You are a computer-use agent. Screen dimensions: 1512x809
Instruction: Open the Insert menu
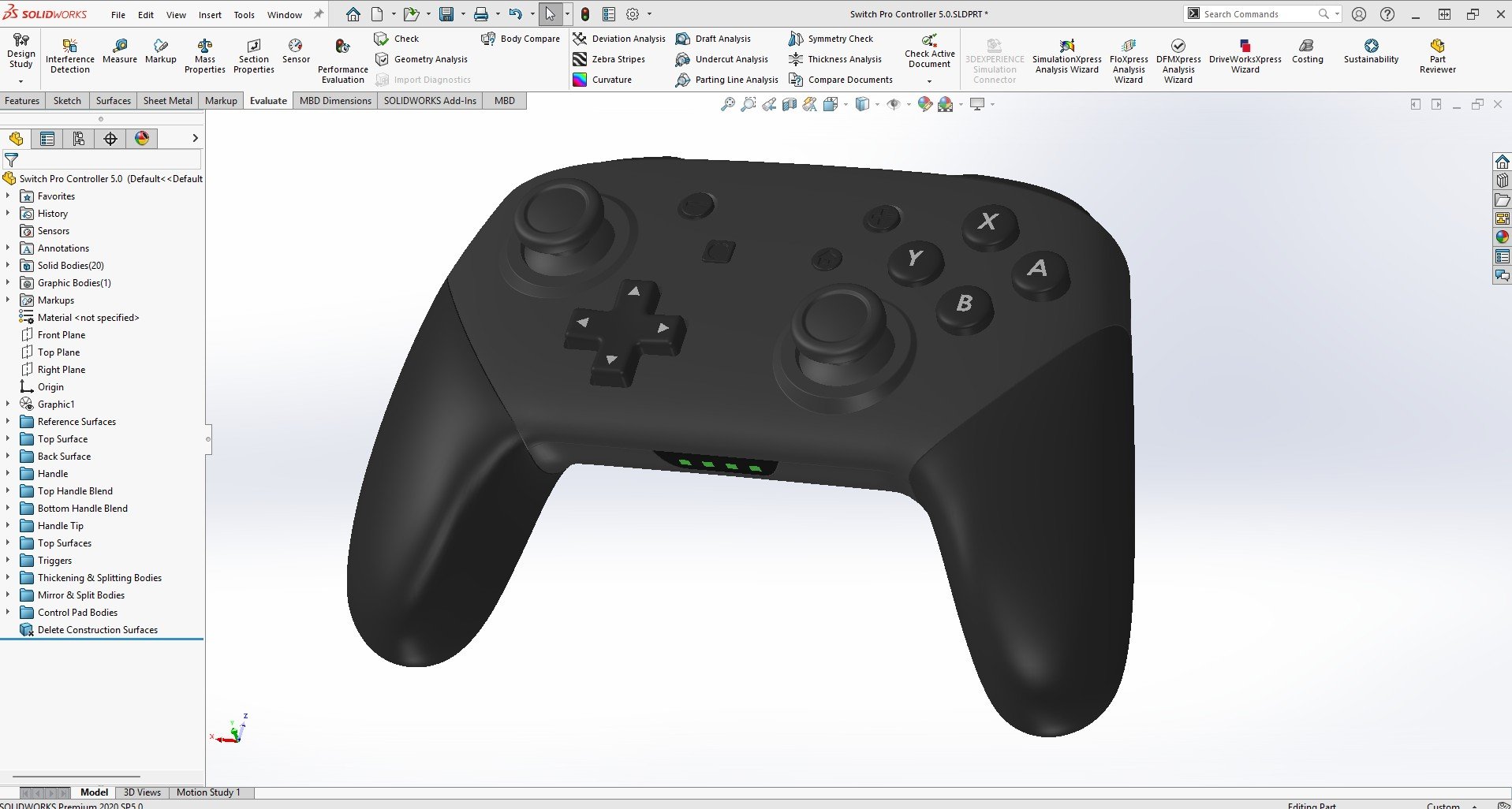coord(210,15)
